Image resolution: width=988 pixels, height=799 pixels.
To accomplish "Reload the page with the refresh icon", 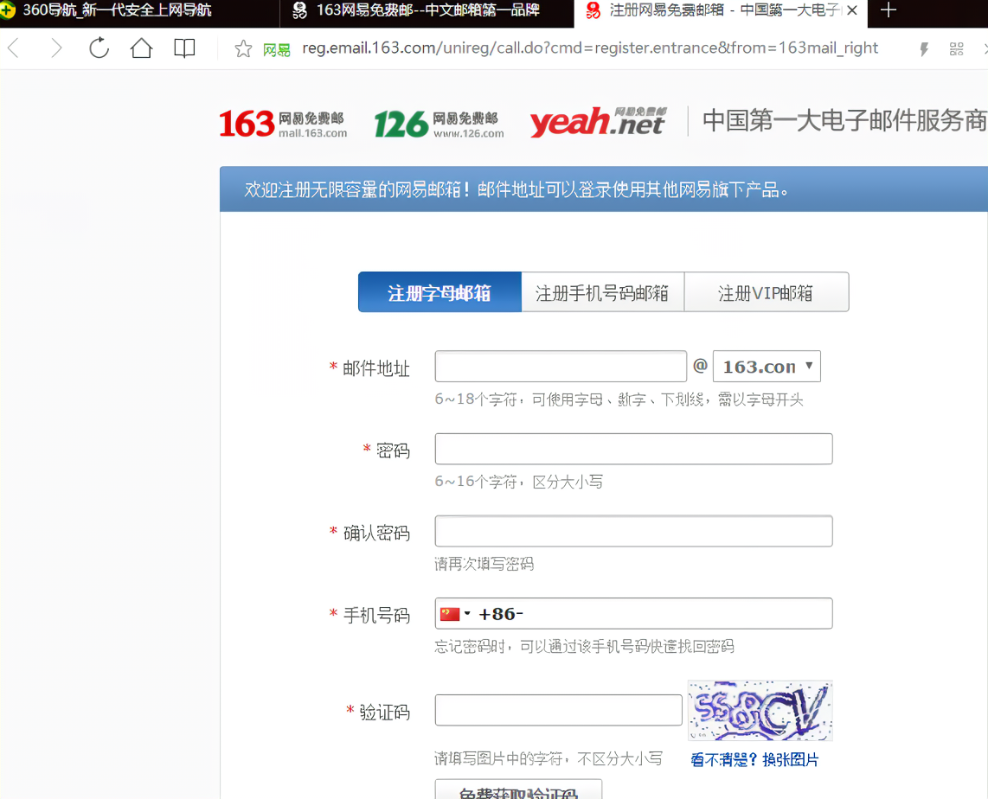I will (x=99, y=48).
